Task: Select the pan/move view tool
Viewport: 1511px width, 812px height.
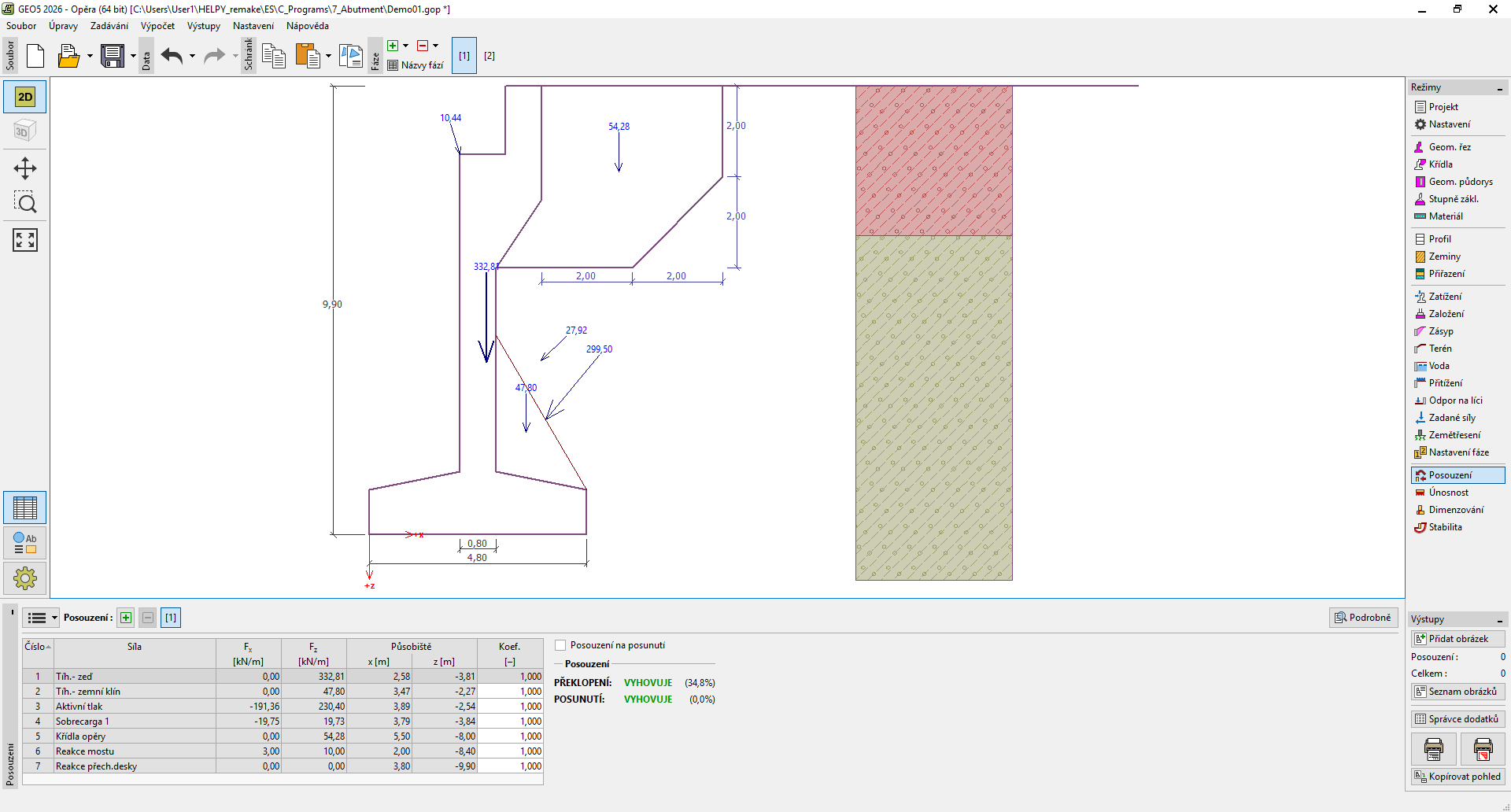Action: point(25,168)
